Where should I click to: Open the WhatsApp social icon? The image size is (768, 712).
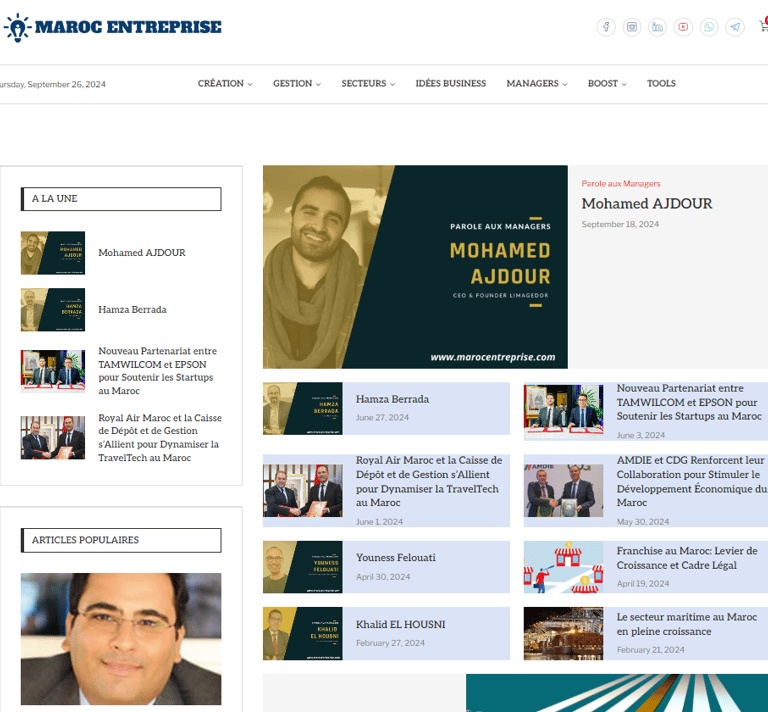coord(709,27)
